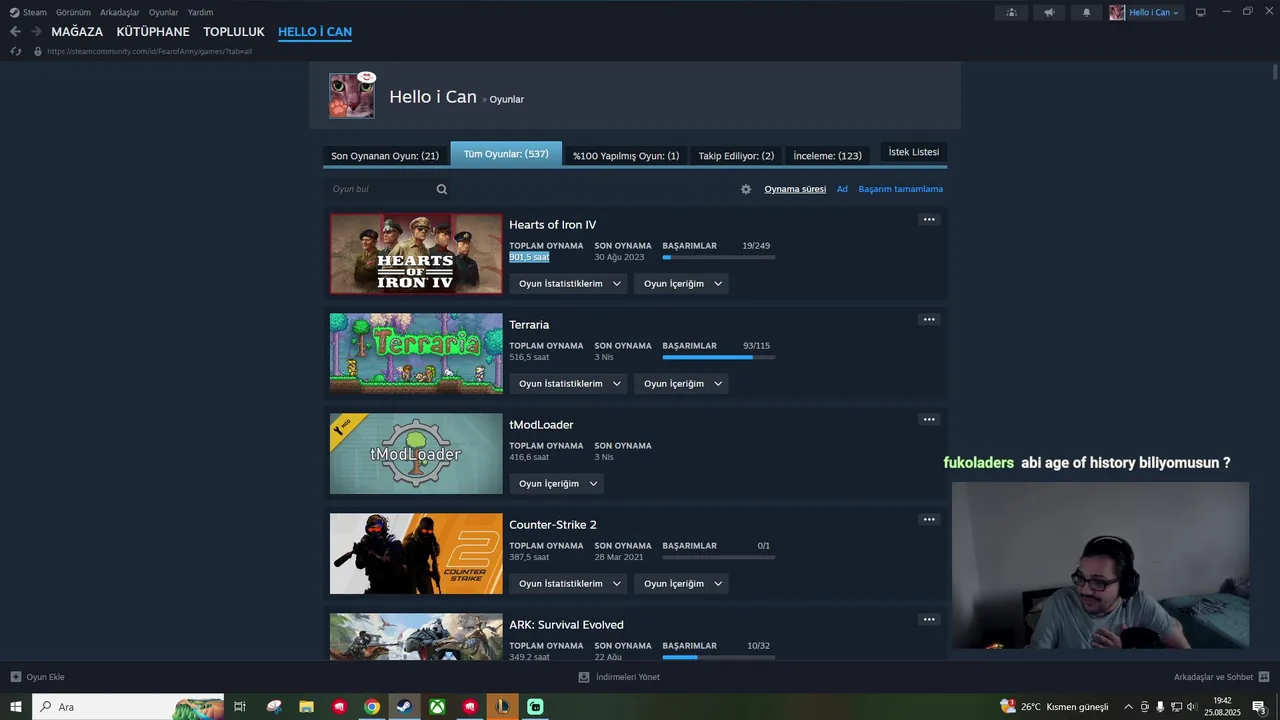The image size is (1280, 720).
Task: Switch to Big Picture mode icon
Action: click(1201, 12)
